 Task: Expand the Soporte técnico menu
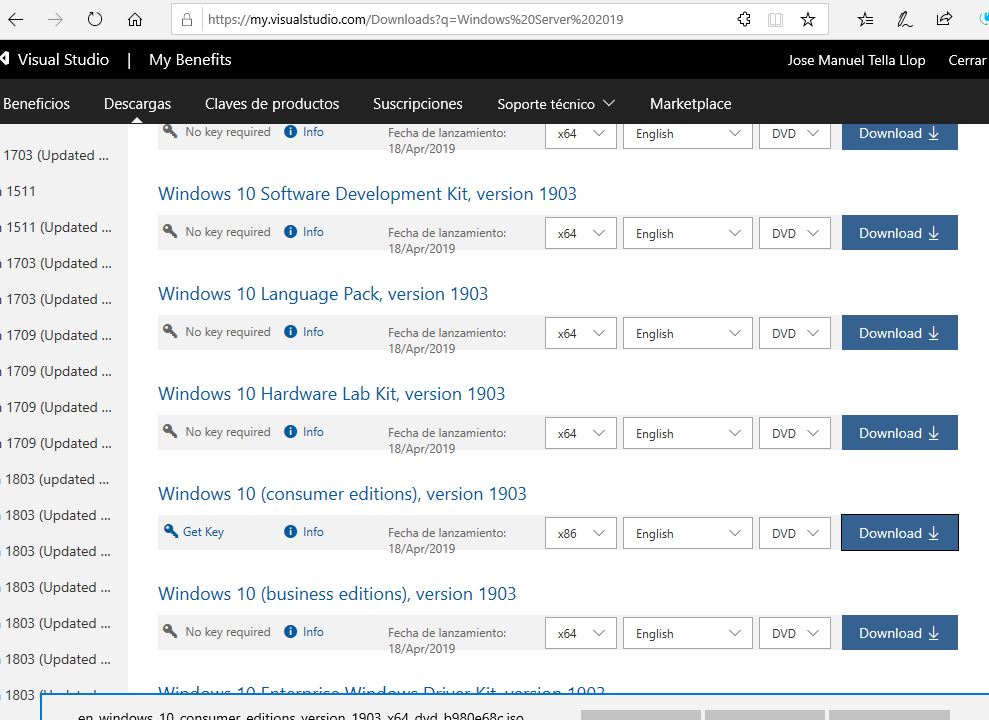point(556,104)
